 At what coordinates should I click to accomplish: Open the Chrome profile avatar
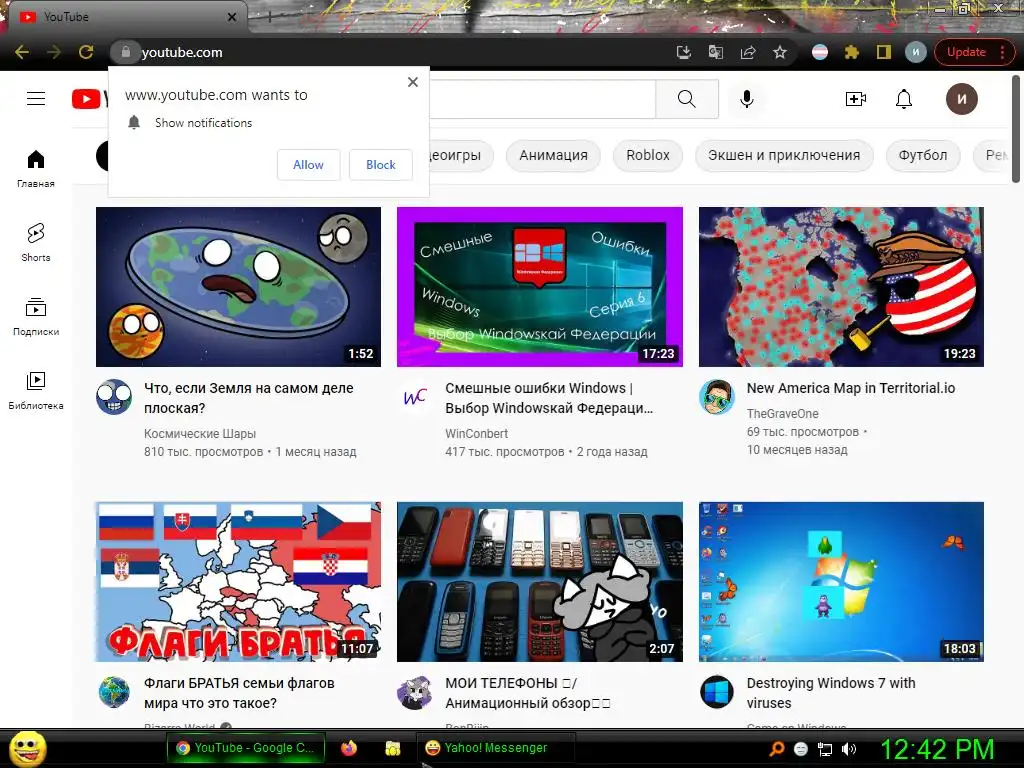click(916, 52)
